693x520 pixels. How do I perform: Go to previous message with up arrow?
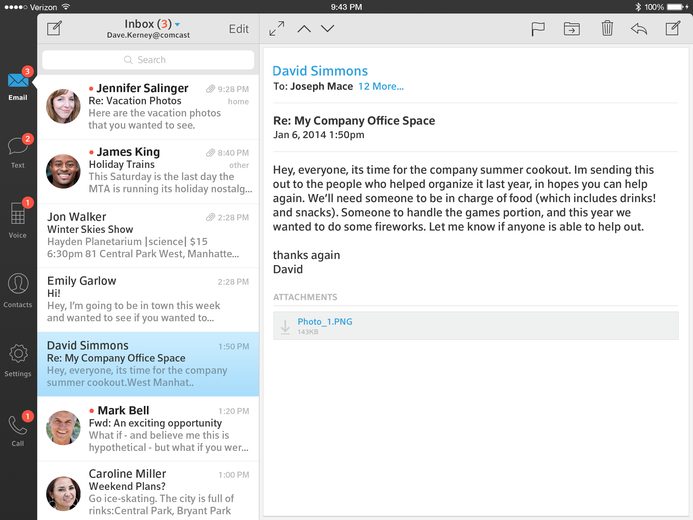[x=304, y=29]
